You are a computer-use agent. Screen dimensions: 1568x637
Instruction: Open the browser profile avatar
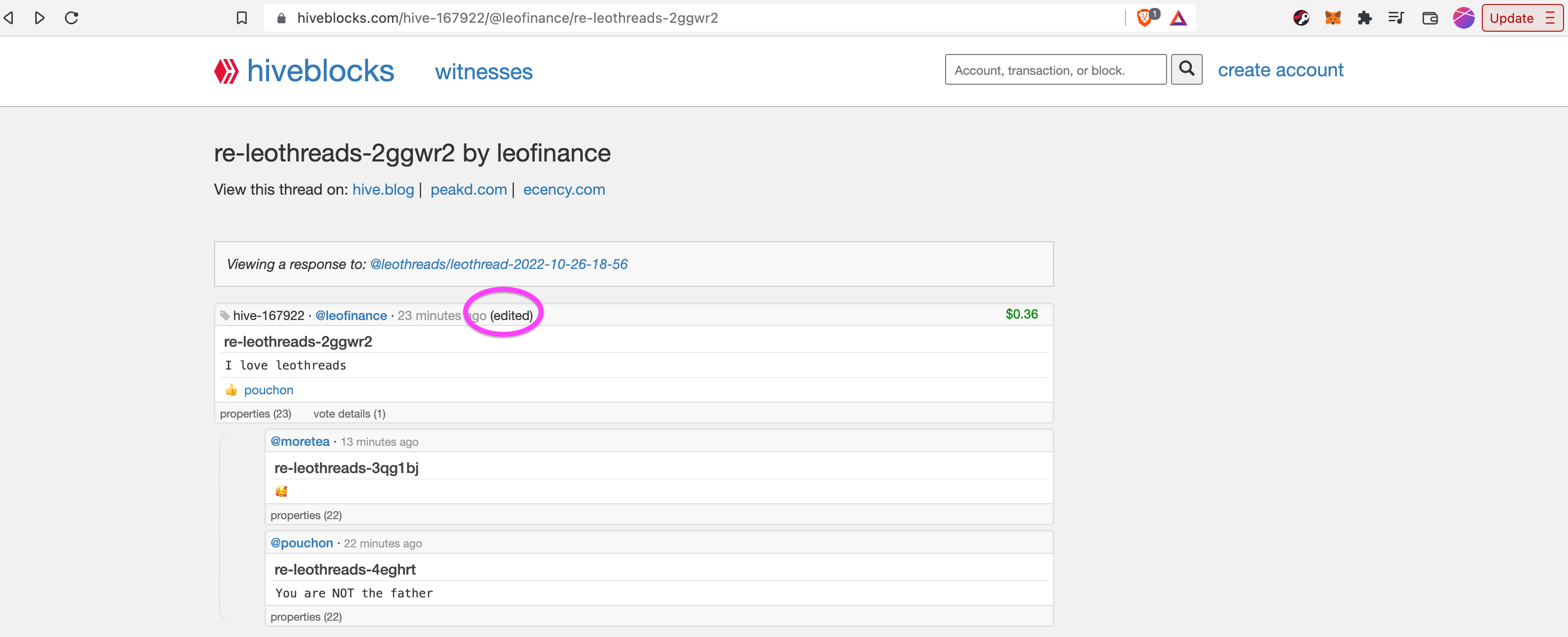point(1463,18)
